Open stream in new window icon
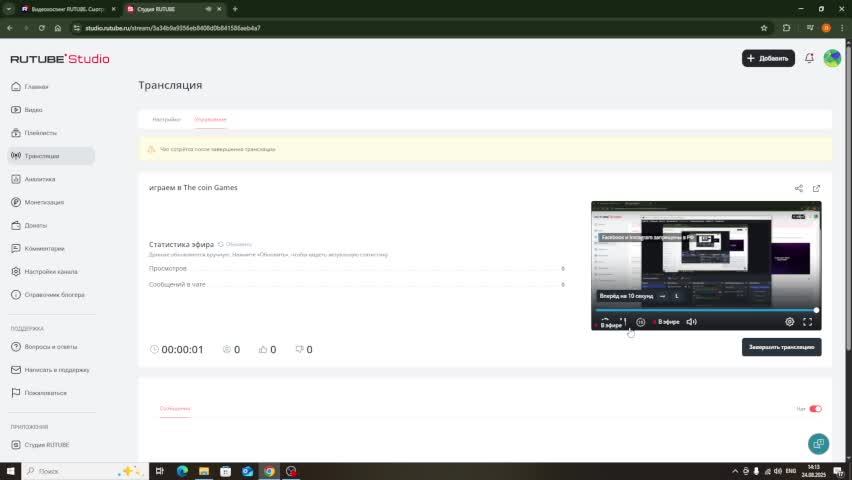The width and height of the screenshot is (852, 480). pos(816,188)
